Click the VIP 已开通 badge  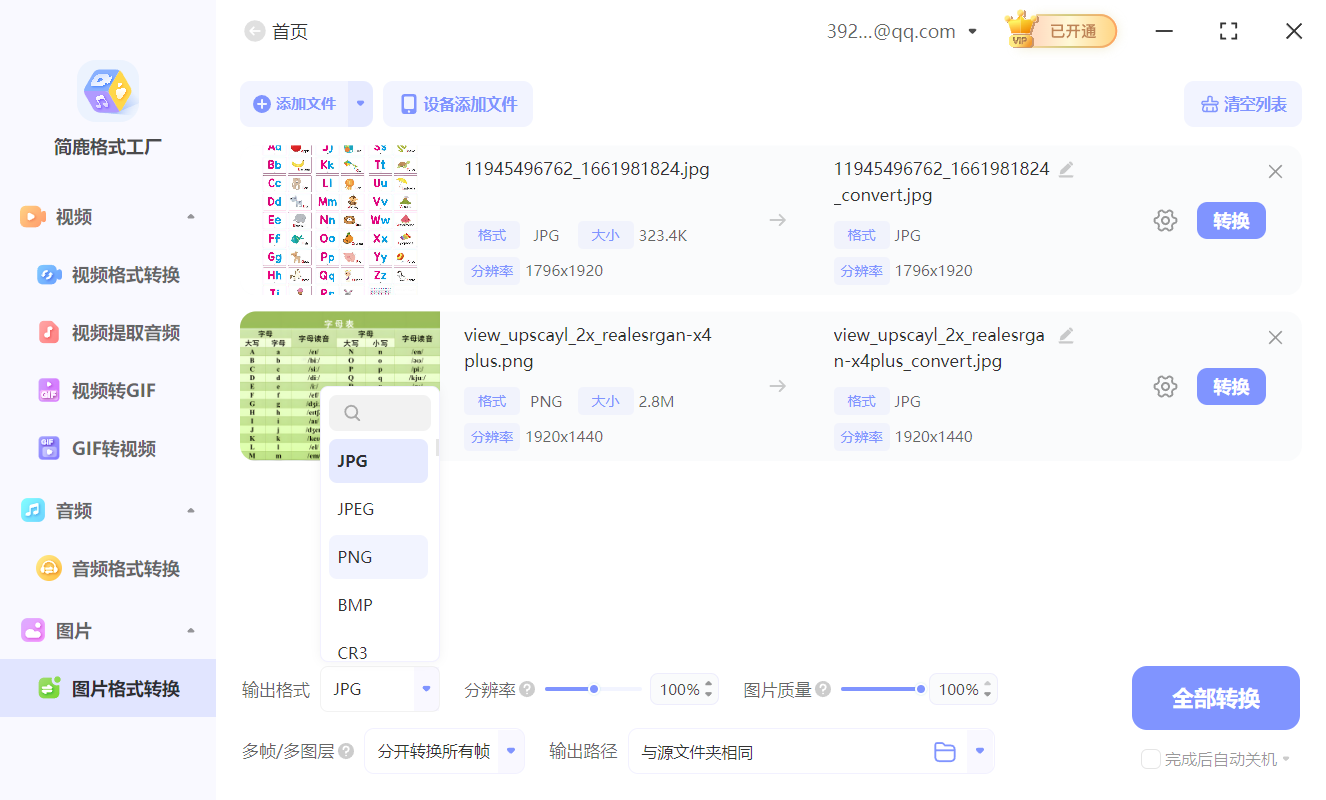click(x=1059, y=31)
